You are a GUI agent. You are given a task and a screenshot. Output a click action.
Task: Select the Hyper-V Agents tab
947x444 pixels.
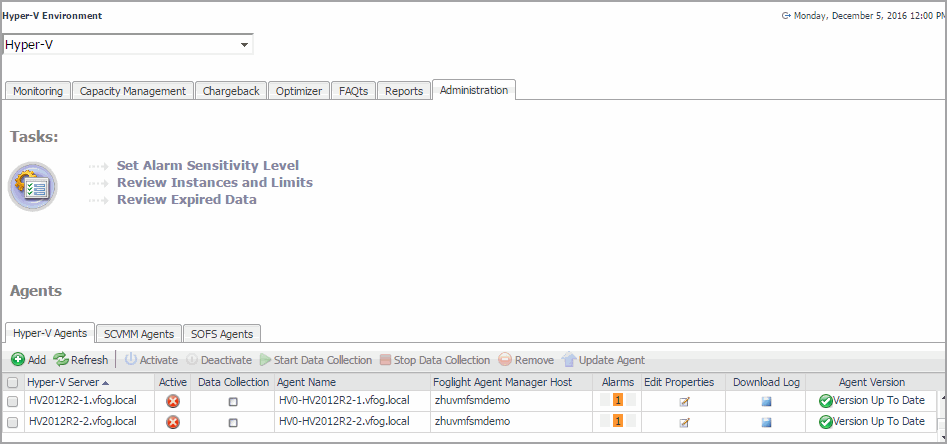(50, 333)
